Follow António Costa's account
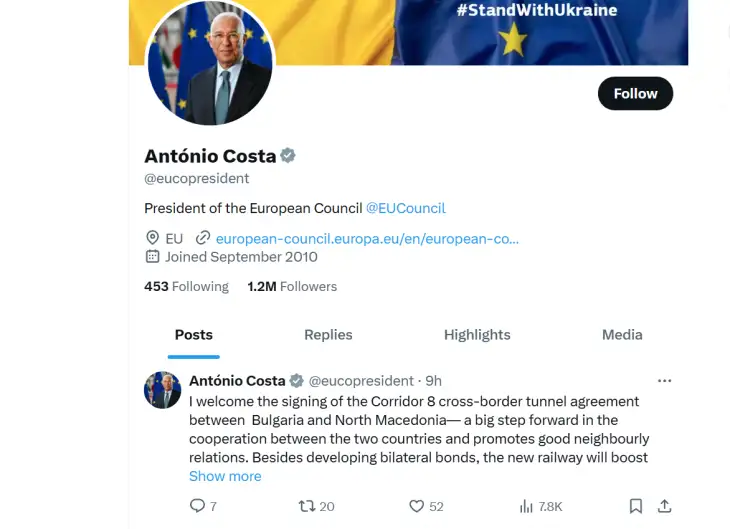Image resolution: width=730 pixels, height=529 pixels. pos(635,94)
